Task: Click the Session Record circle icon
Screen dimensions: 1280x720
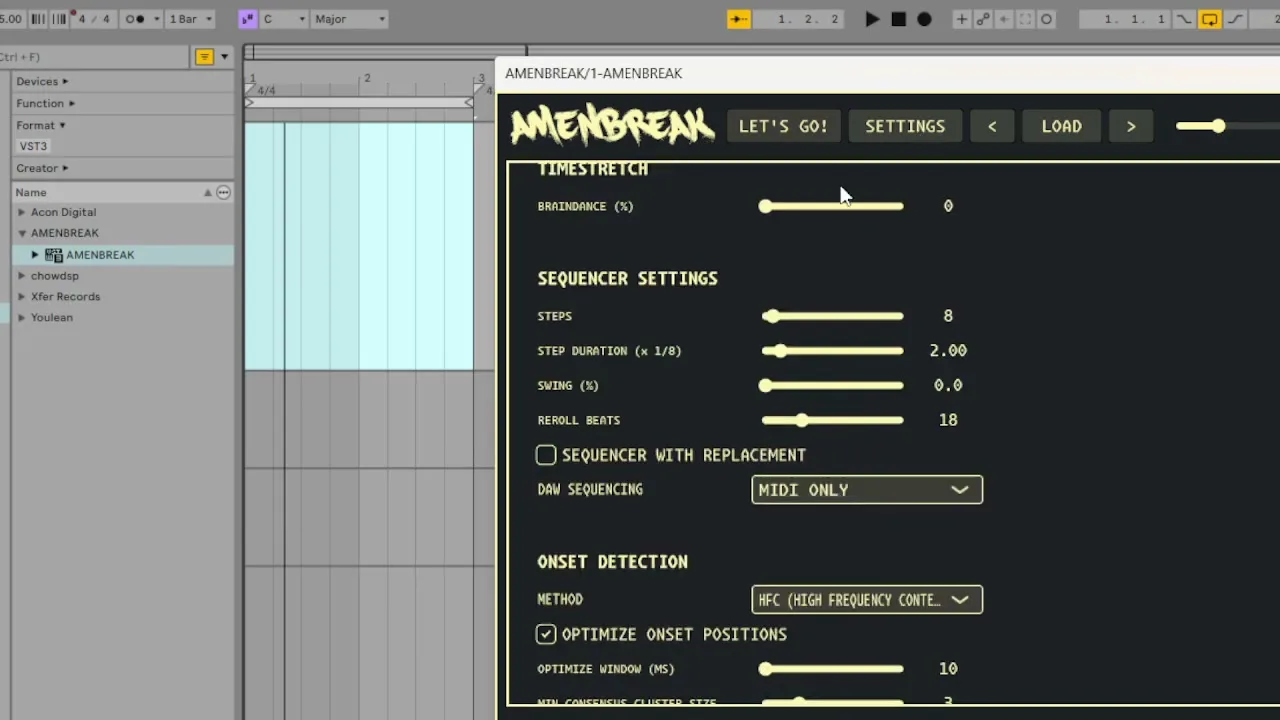Action: click(x=1047, y=19)
